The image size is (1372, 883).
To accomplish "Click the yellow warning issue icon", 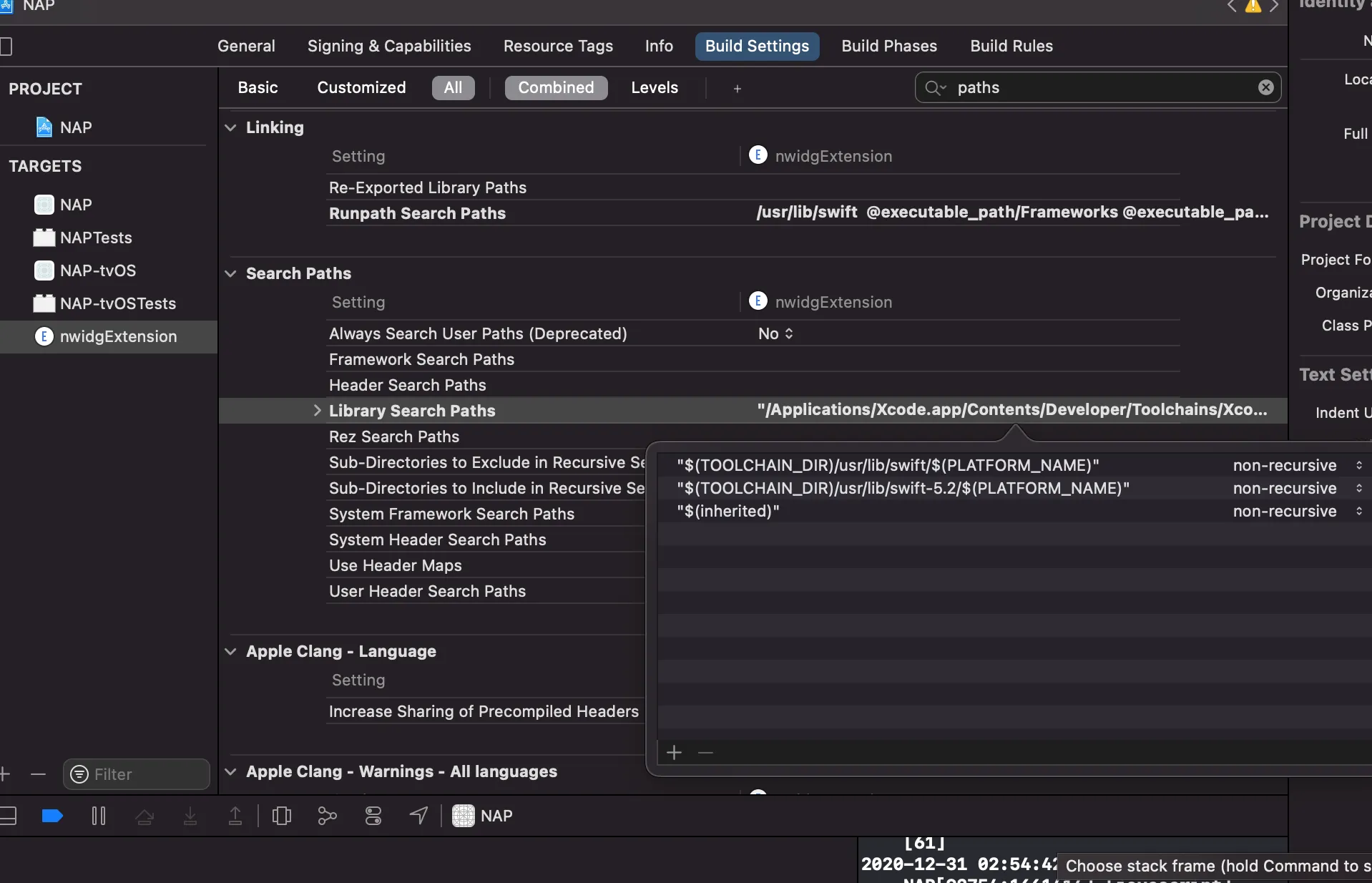I will click(x=1253, y=7).
